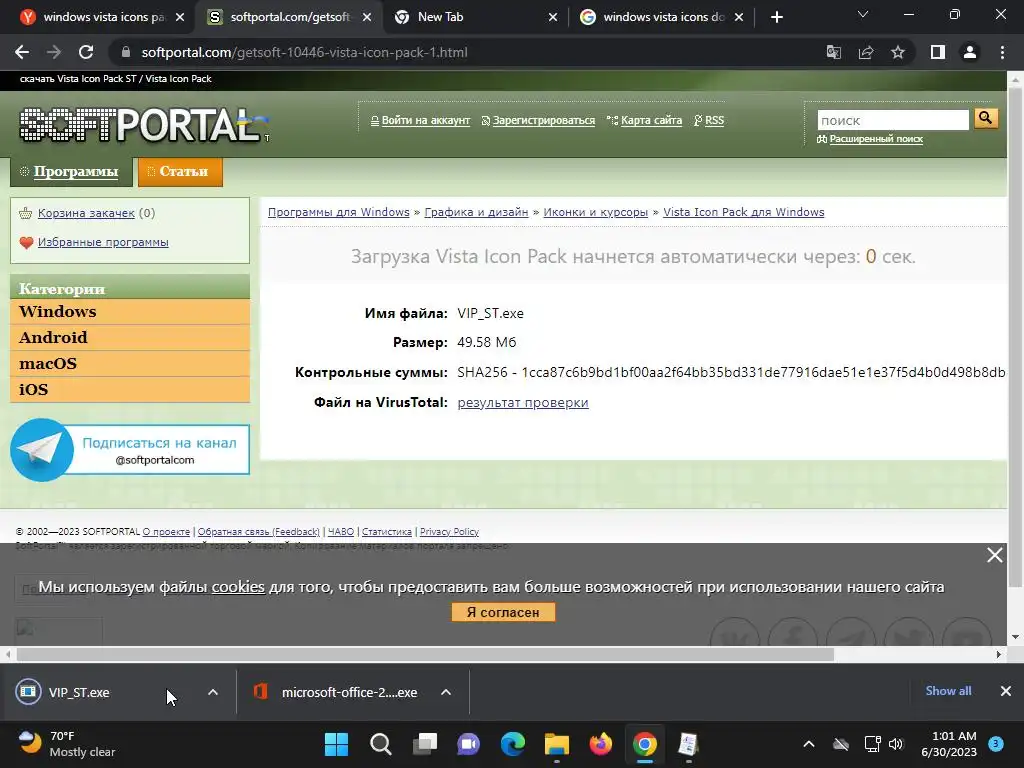Open the browser side panel
1024x768 pixels.
coord(938,52)
